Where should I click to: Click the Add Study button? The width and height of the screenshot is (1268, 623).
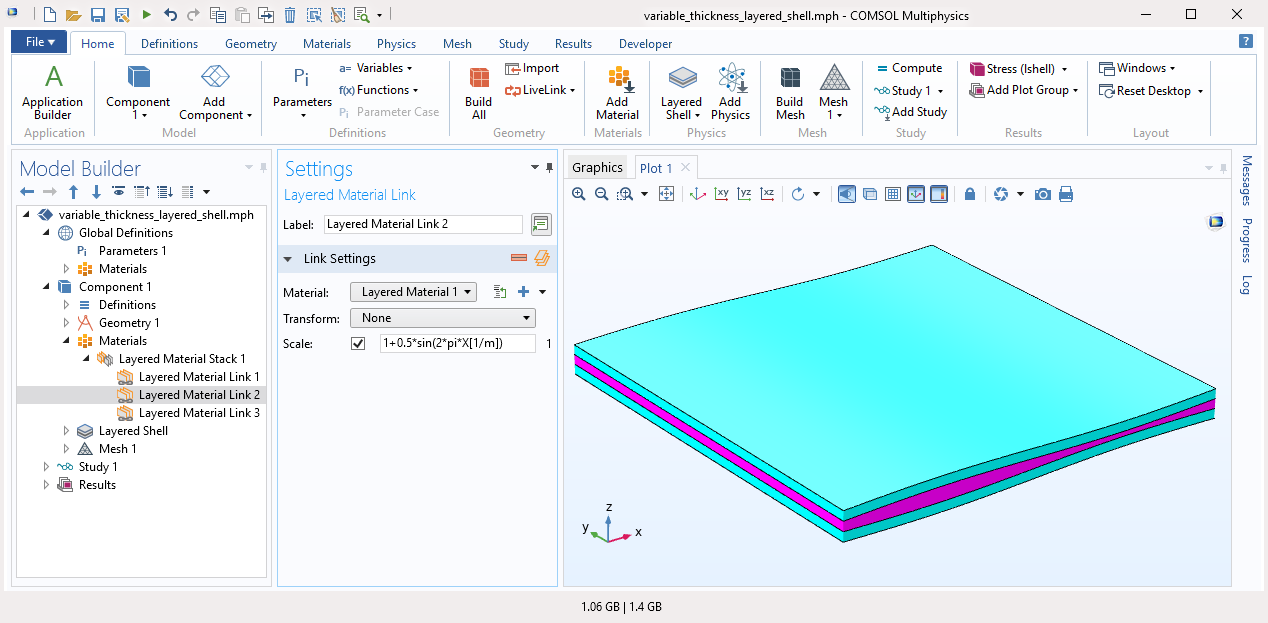coord(910,112)
